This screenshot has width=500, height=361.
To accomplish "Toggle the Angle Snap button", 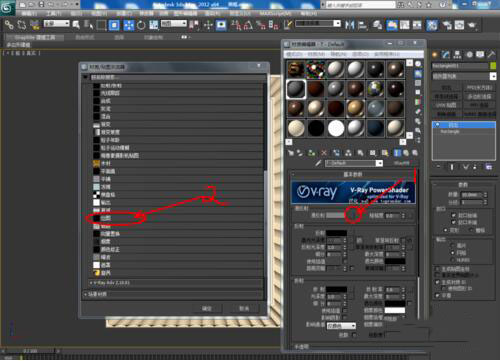I will [x=248, y=25].
